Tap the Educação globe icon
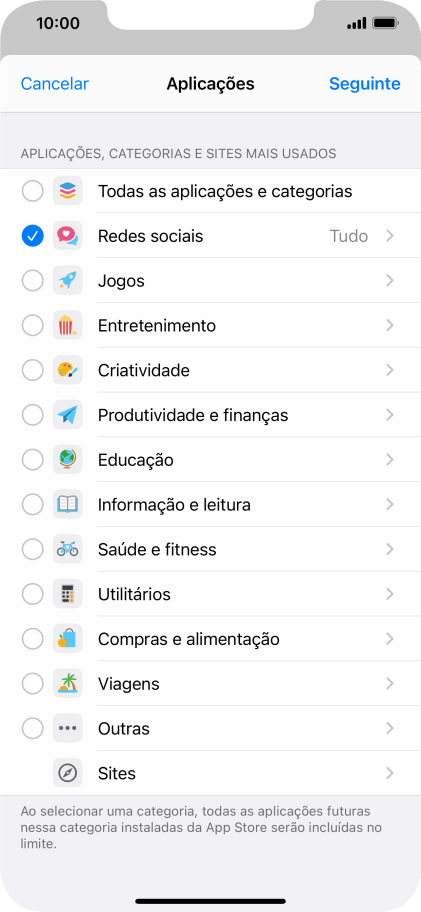421x912 pixels. [x=67, y=460]
